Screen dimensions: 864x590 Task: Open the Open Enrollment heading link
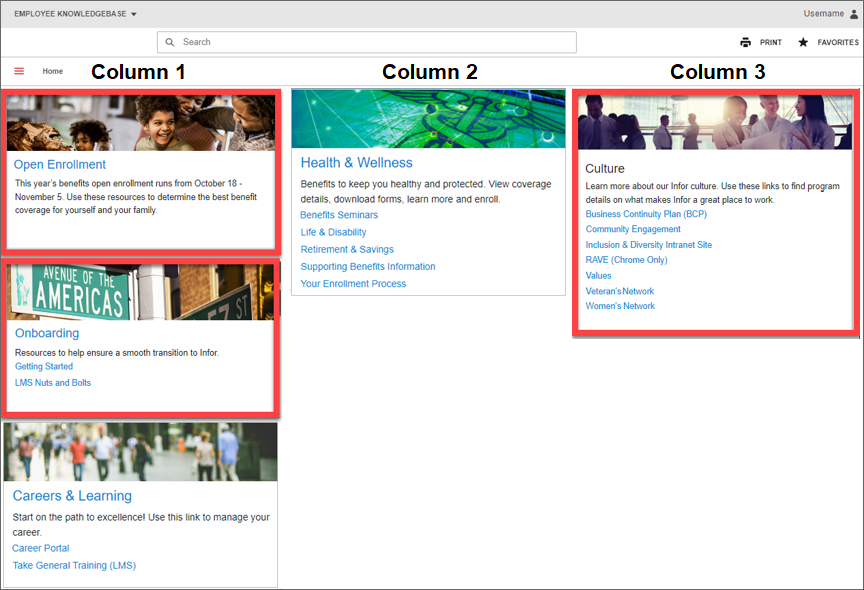point(60,164)
